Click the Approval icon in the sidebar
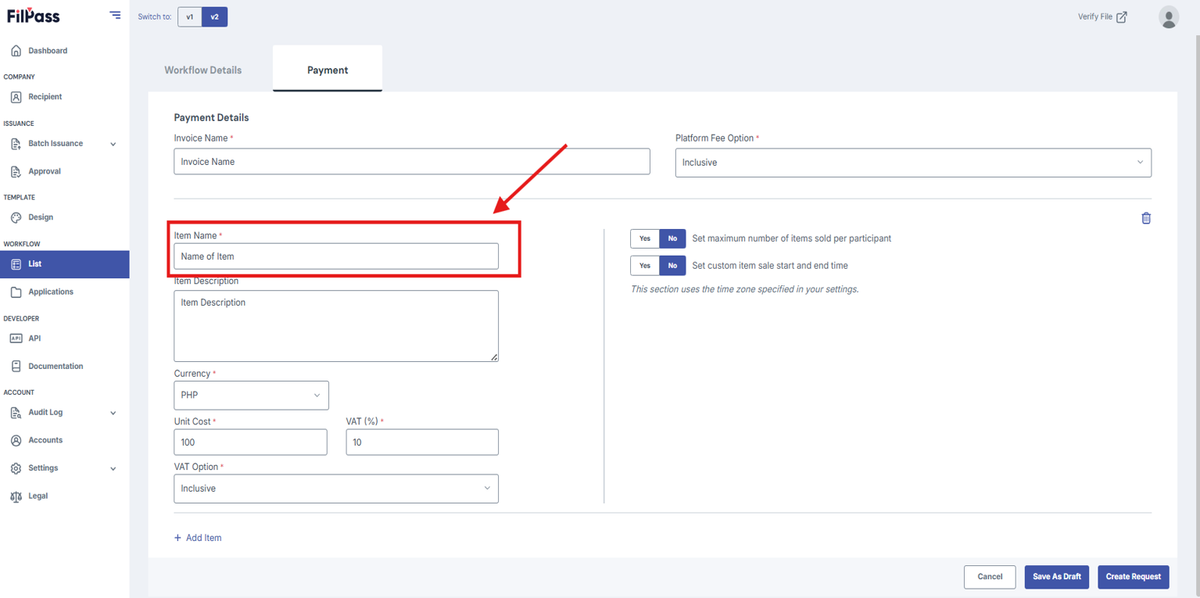1200x598 pixels. click(x=16, y=172)
